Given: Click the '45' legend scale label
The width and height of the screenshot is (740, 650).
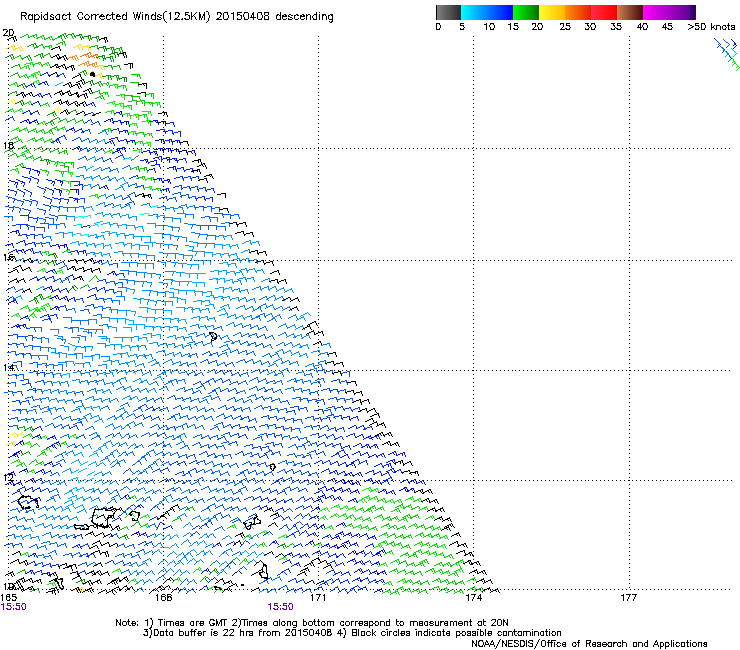Looking at the screenshot, I should [667, 27].
